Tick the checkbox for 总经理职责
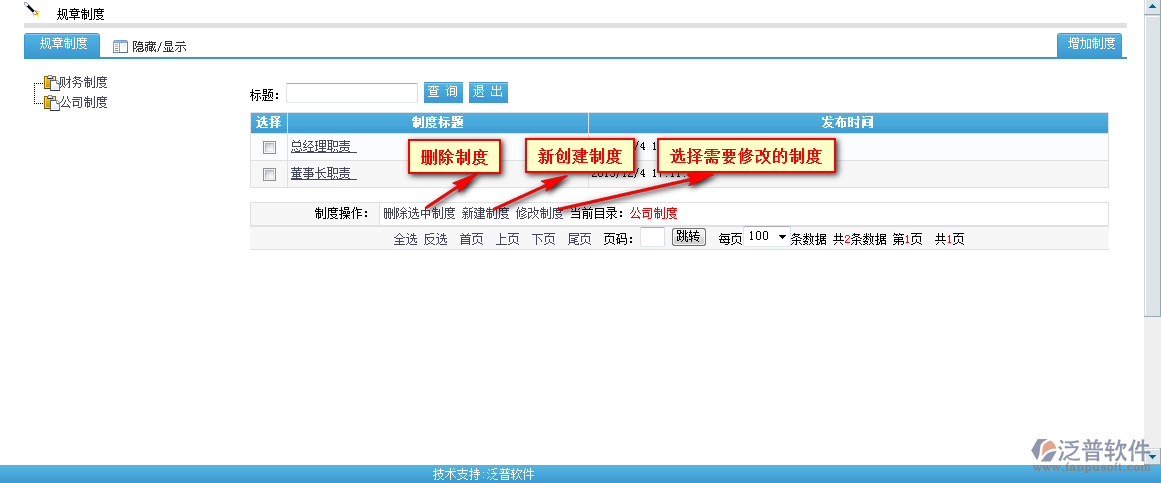1161x483 pixels. point(270,147)
